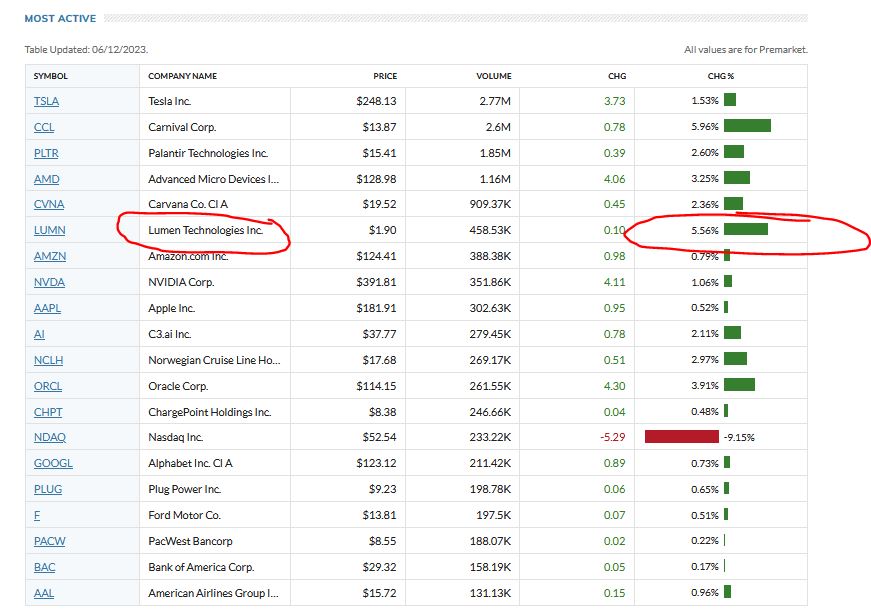This screenshot has height=612, width=871.
Task: Click the COMPANY NAME column header
Action: coord(182,76)
